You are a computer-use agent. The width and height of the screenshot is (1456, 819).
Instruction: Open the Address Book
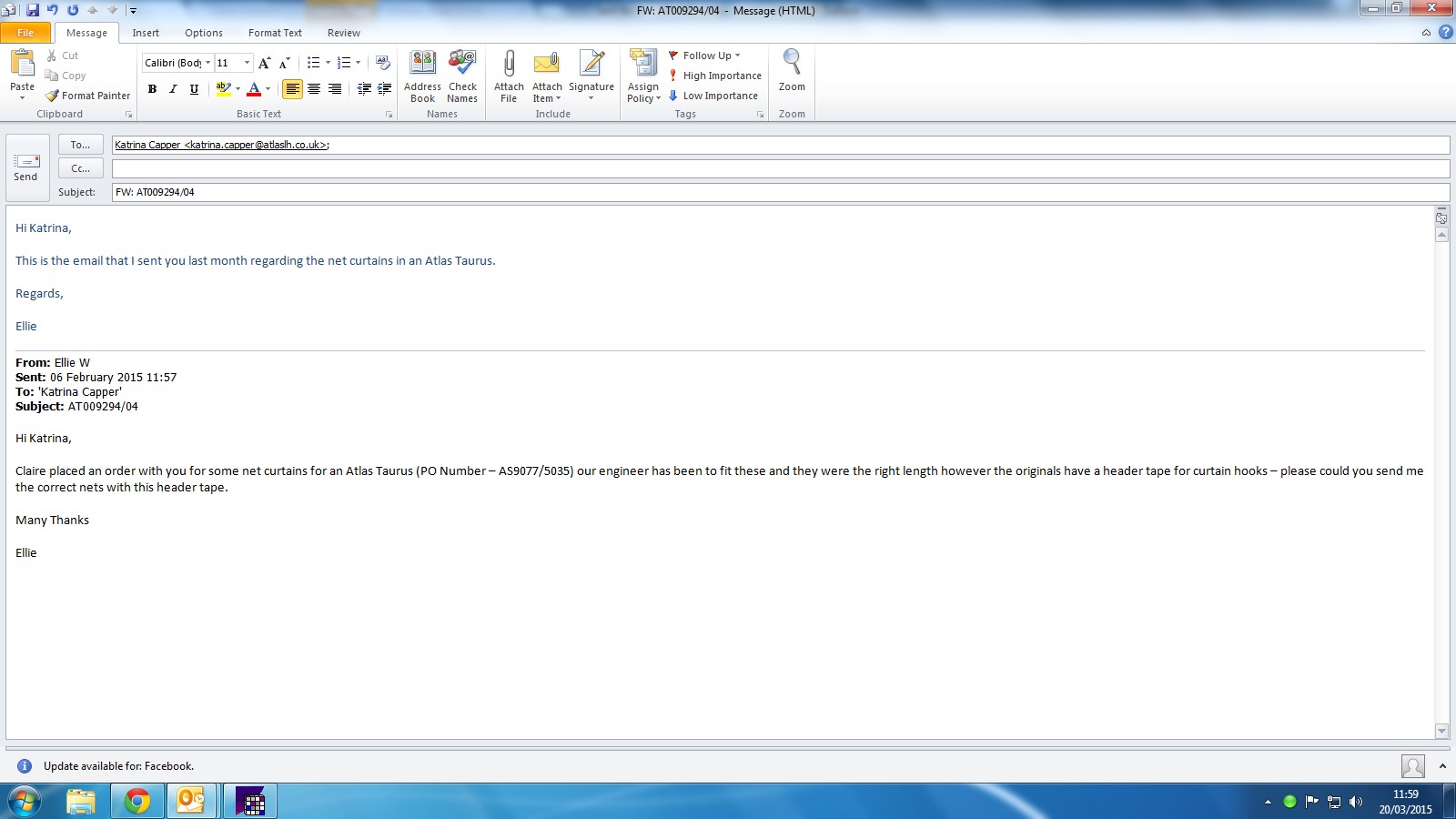[422, 76]
